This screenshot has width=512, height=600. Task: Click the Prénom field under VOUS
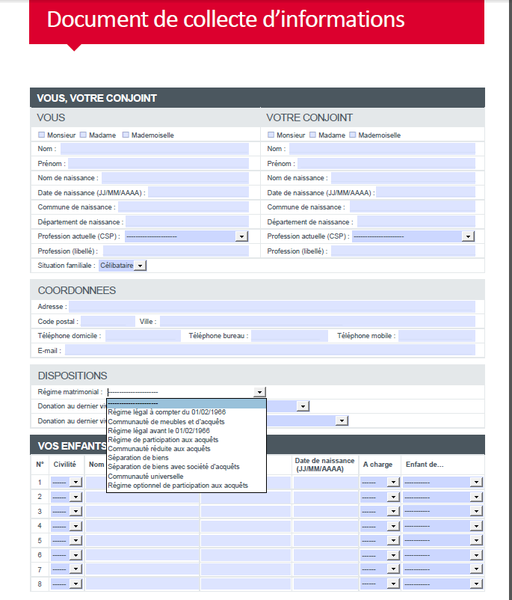[158, 164]
